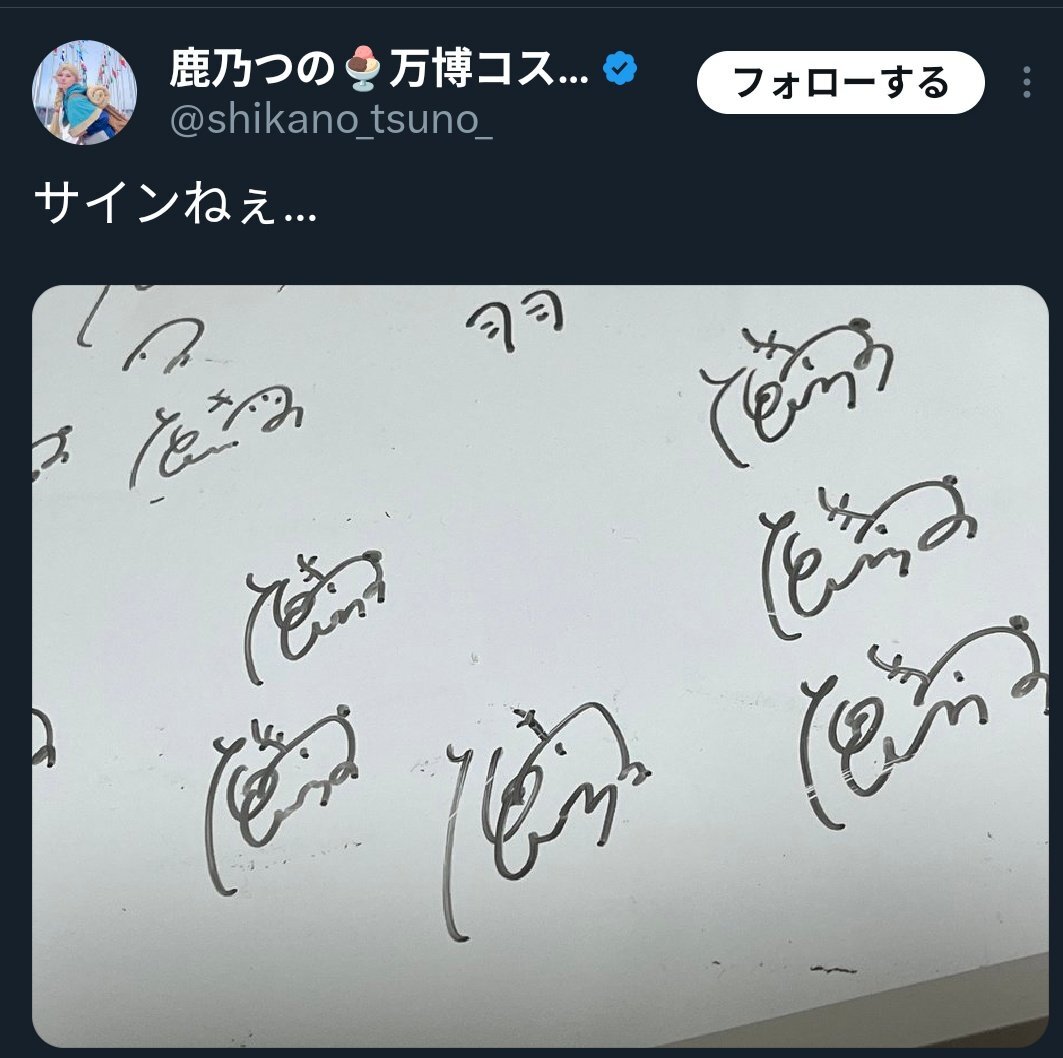Click the partial arch doodle at photo top-left
Viewport: 1063px width, 1058px height.
tap(163, 344)
